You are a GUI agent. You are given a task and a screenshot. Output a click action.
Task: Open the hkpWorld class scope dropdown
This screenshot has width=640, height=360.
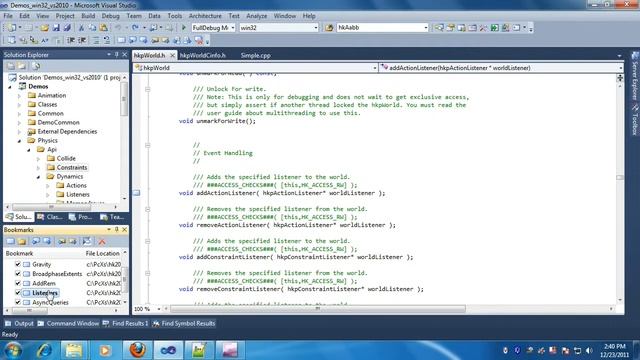coord(375,68)
